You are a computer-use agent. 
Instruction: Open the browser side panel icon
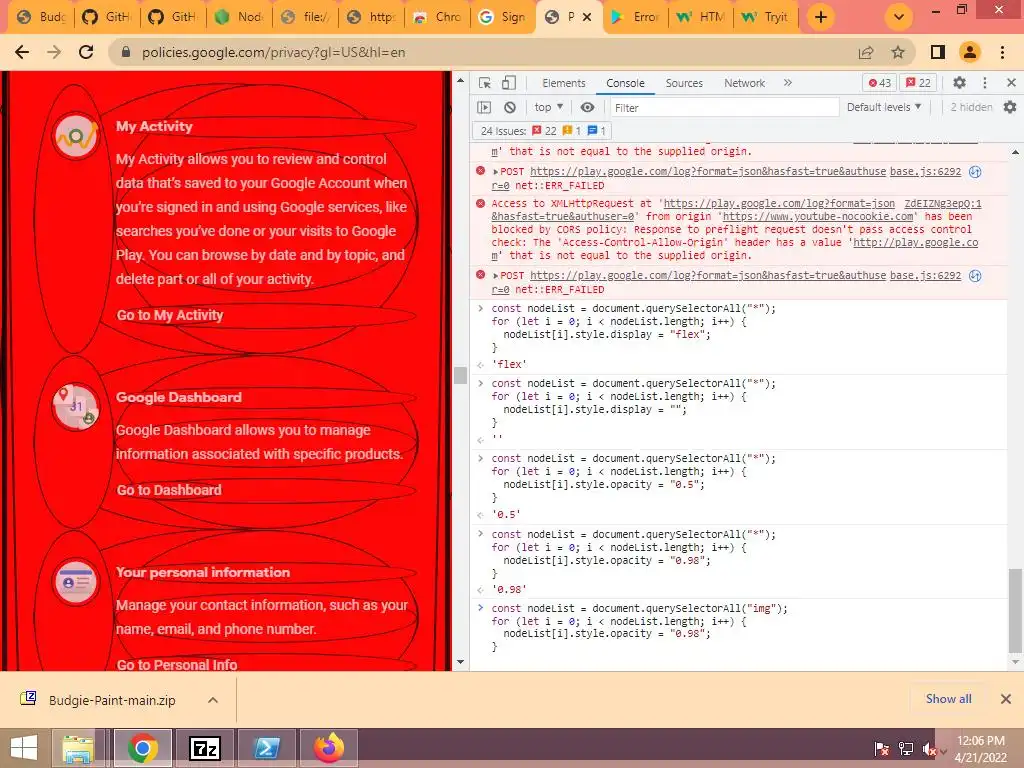click(x=938, y=52)
